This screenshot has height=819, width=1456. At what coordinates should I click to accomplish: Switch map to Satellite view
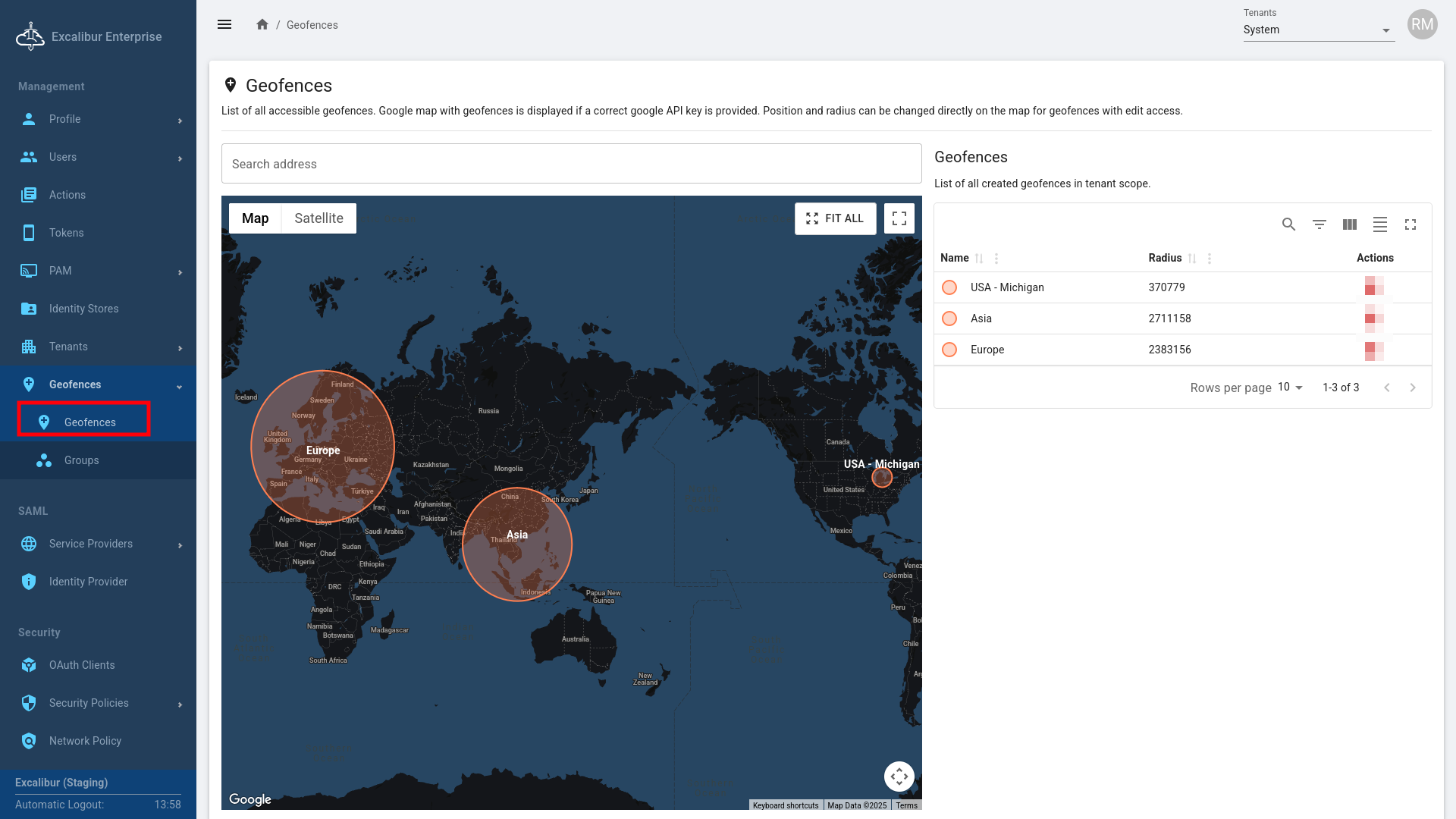tap(318, 218)
